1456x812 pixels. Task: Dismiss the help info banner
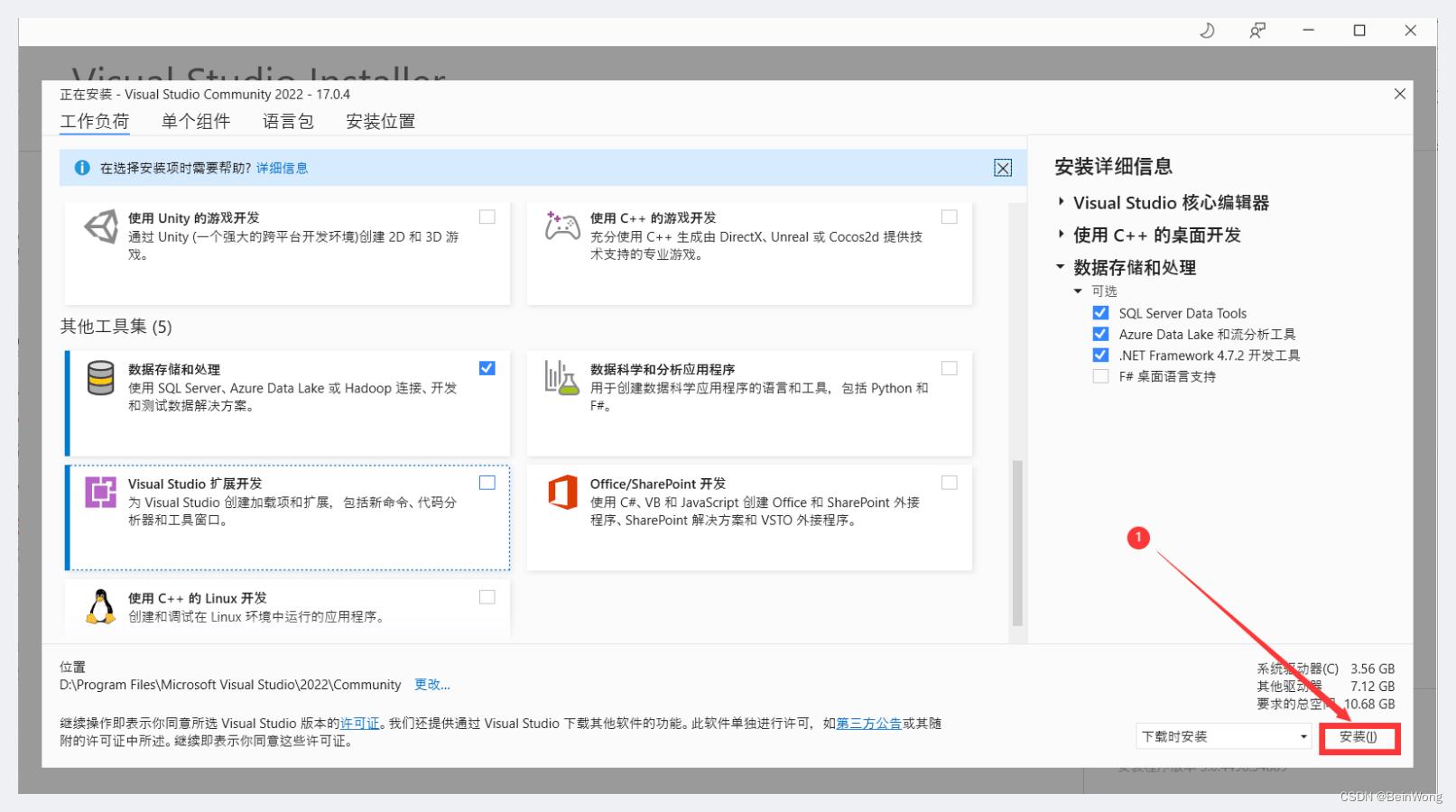pos(1002,168)
